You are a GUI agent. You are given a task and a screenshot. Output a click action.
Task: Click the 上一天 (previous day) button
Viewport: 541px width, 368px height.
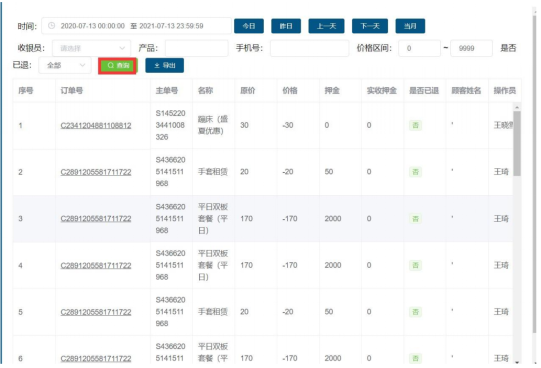click(326, 26)
